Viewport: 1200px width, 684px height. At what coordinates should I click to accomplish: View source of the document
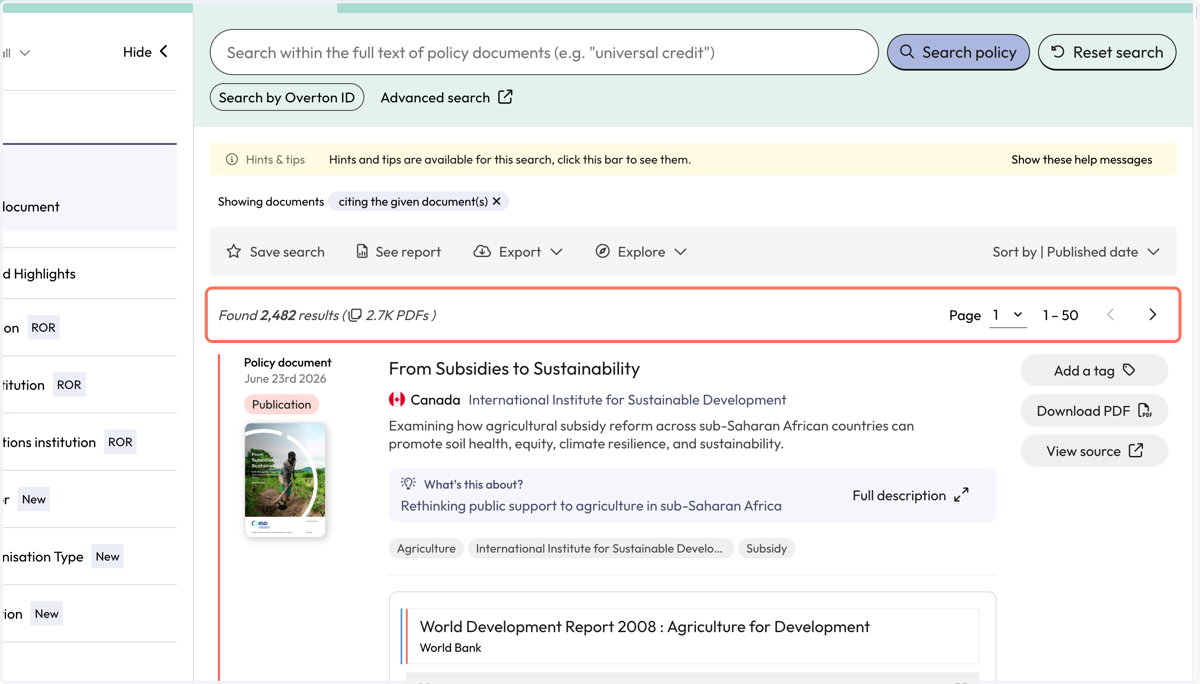[1094, 451]
